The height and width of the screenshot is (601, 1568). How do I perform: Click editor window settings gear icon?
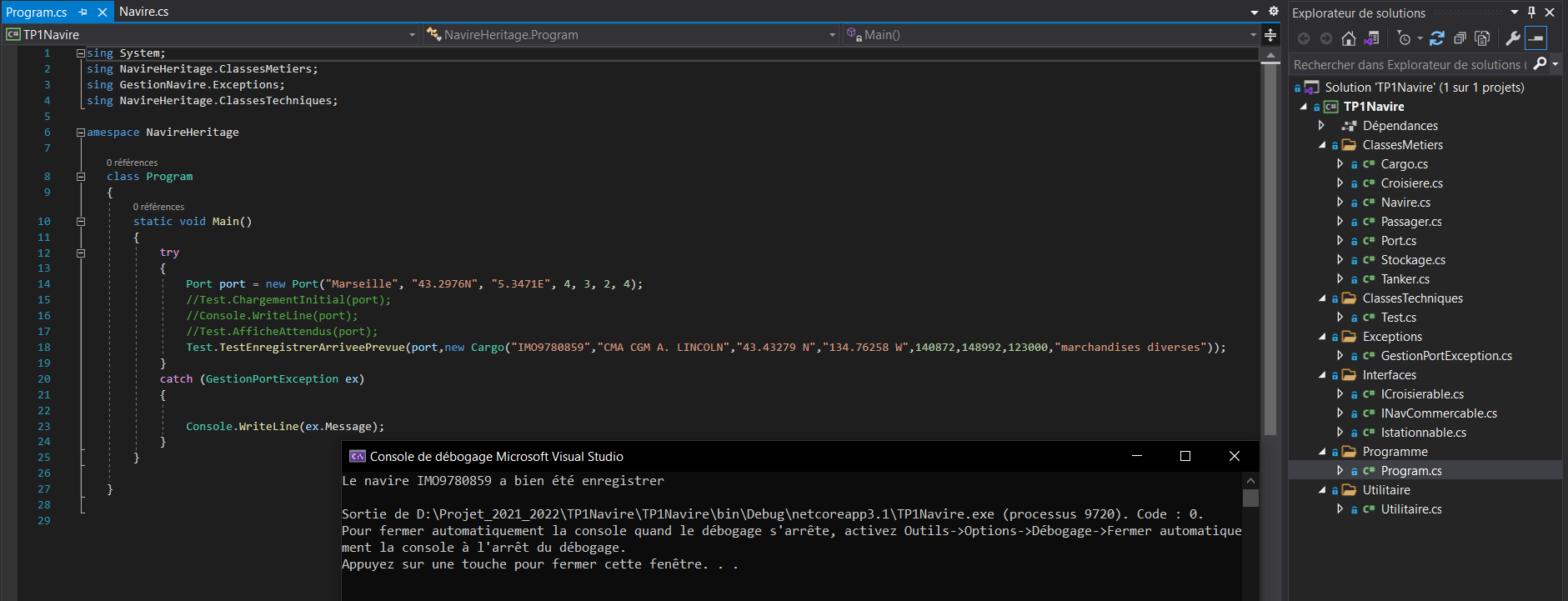pyautogui.click(x=1274, y=12)
